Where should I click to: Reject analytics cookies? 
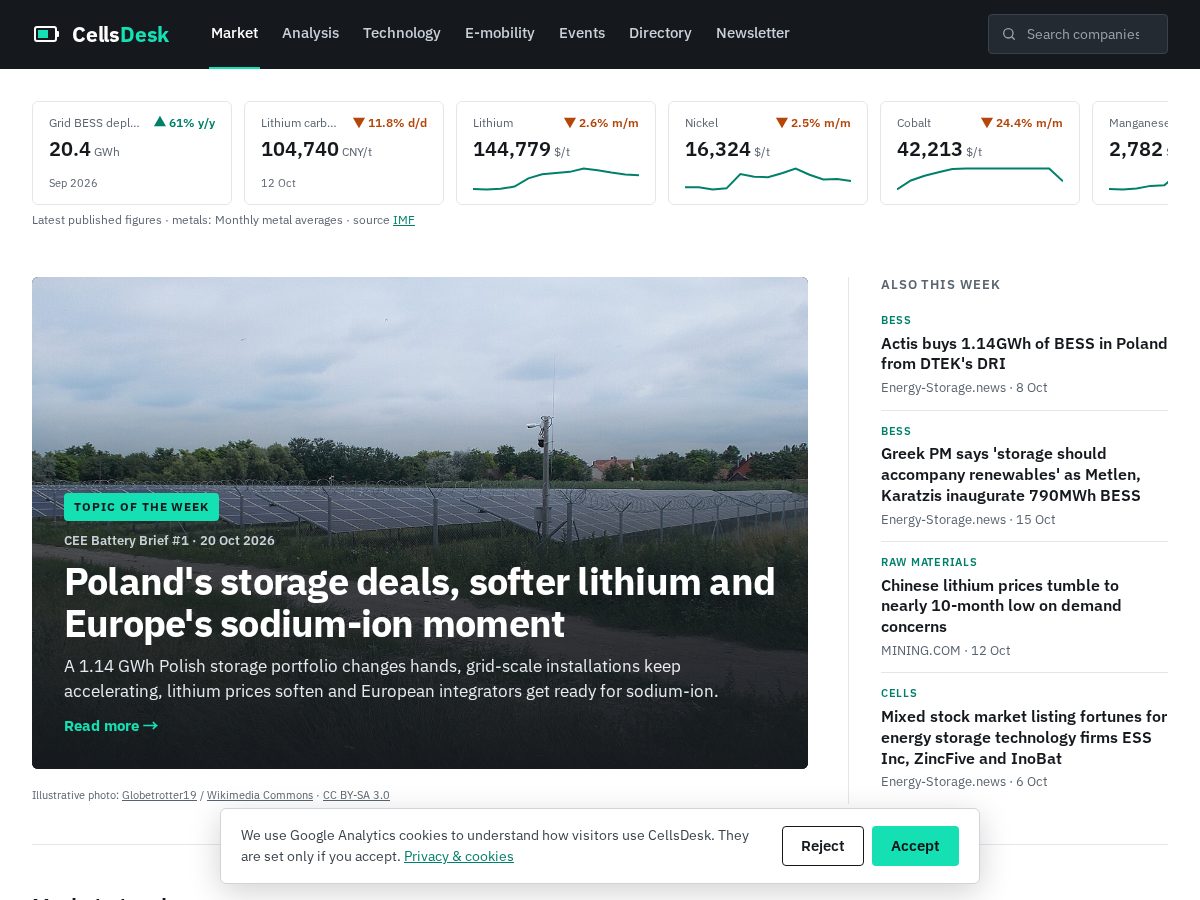[823, 846]
